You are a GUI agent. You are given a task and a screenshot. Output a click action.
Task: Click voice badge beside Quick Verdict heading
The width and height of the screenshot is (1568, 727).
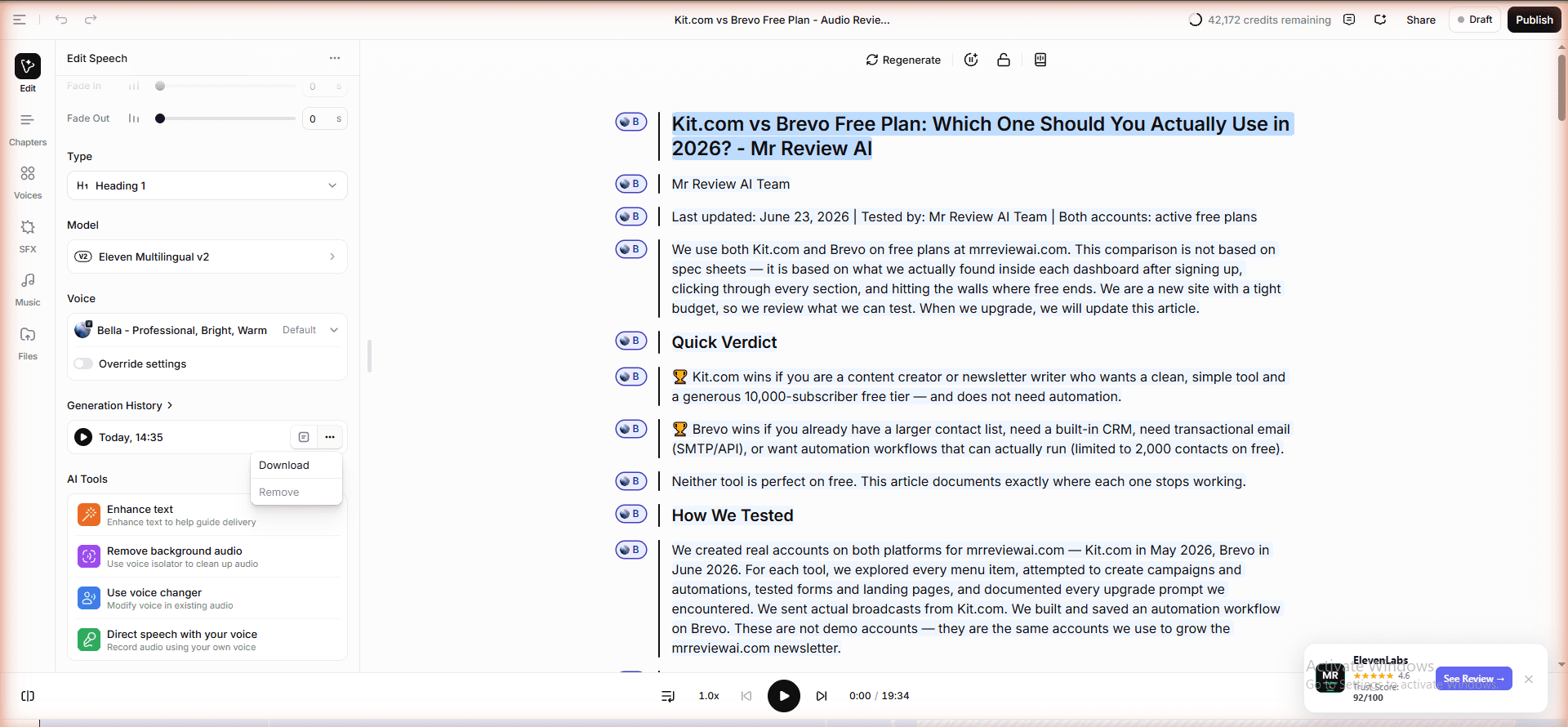click(631, 341)
